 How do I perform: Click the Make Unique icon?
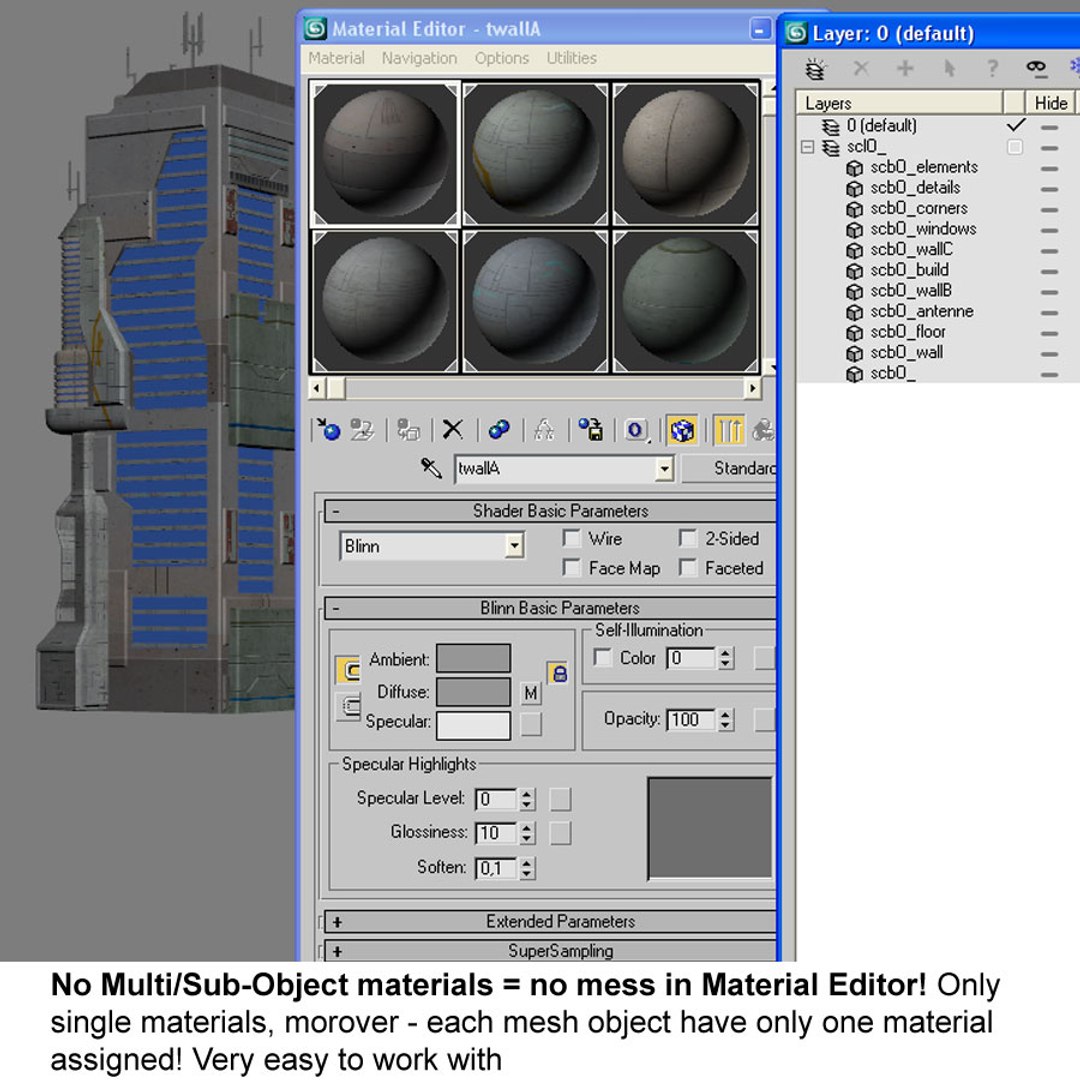[x=544, y=430]
